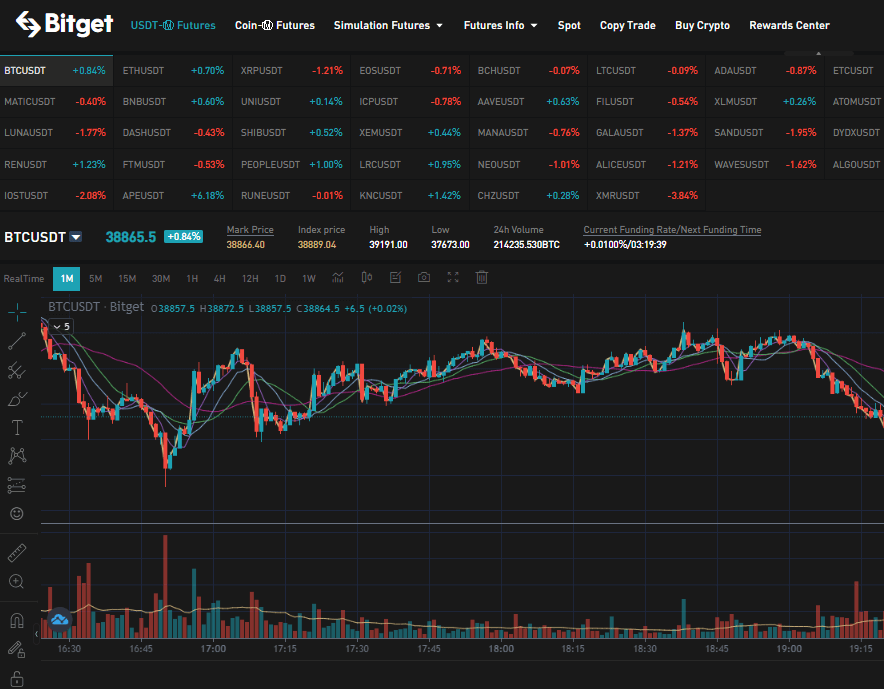Select the trend line drawing tool
This screenshot has height=689, width=884.
tap(17, 341)
